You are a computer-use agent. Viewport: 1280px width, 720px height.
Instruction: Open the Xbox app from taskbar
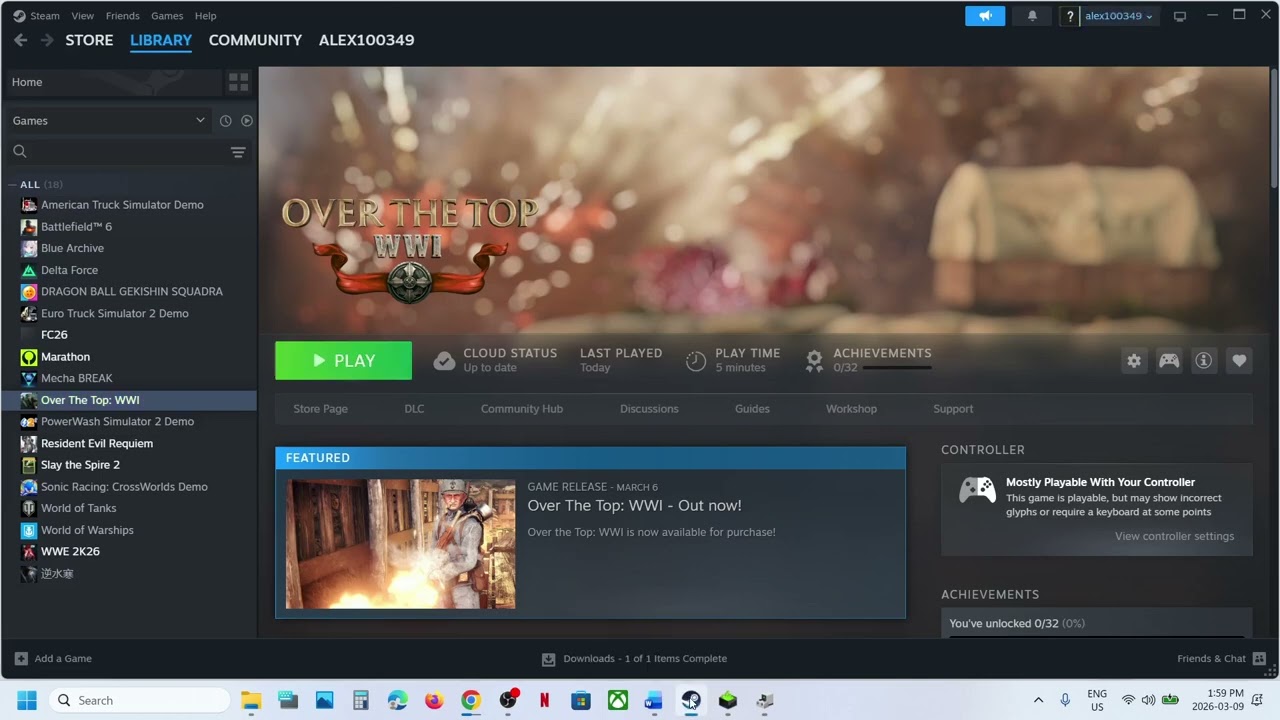(x=618, y=700)
